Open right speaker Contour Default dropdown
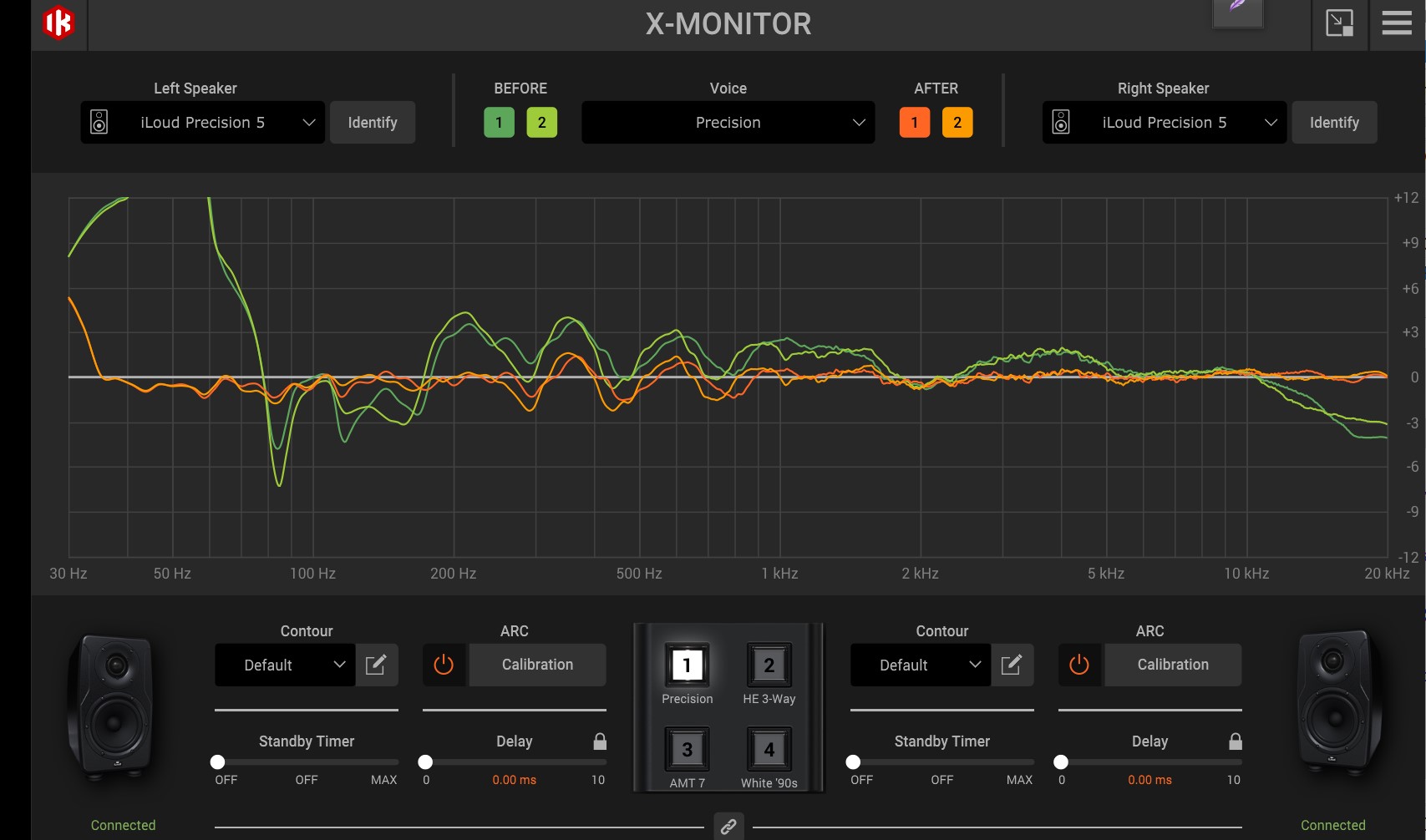The height and width of the screenshot is (840, 1426). coord(921,665)
